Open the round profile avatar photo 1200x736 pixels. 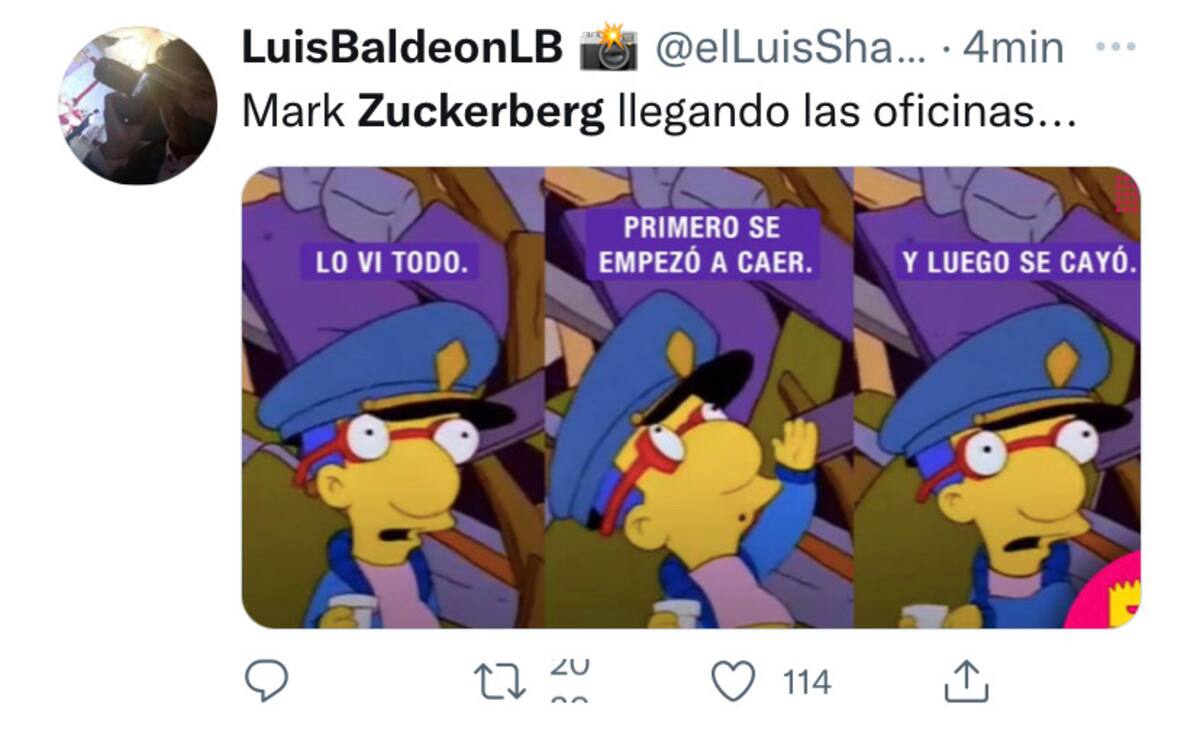click(138, 105)
